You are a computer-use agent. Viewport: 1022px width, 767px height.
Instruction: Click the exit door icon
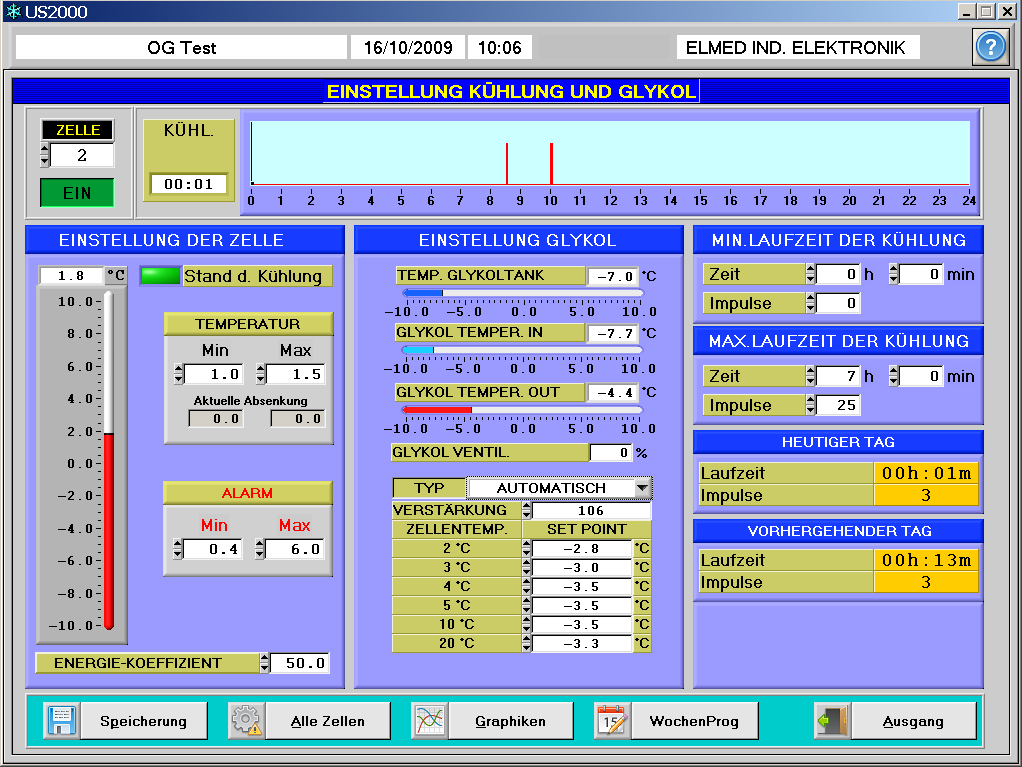[x=832, y=720]
